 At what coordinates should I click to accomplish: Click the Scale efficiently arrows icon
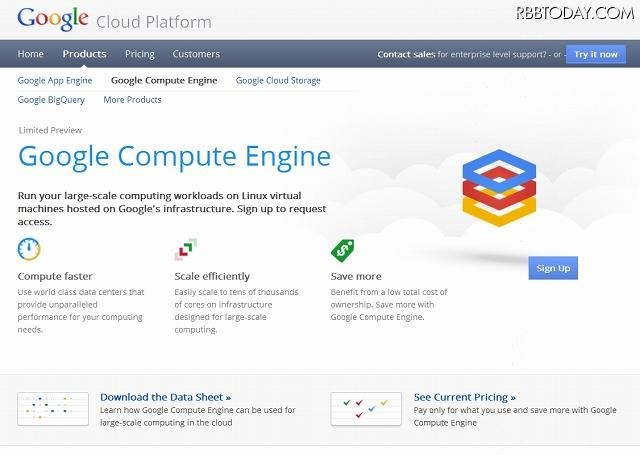(186, 249)
